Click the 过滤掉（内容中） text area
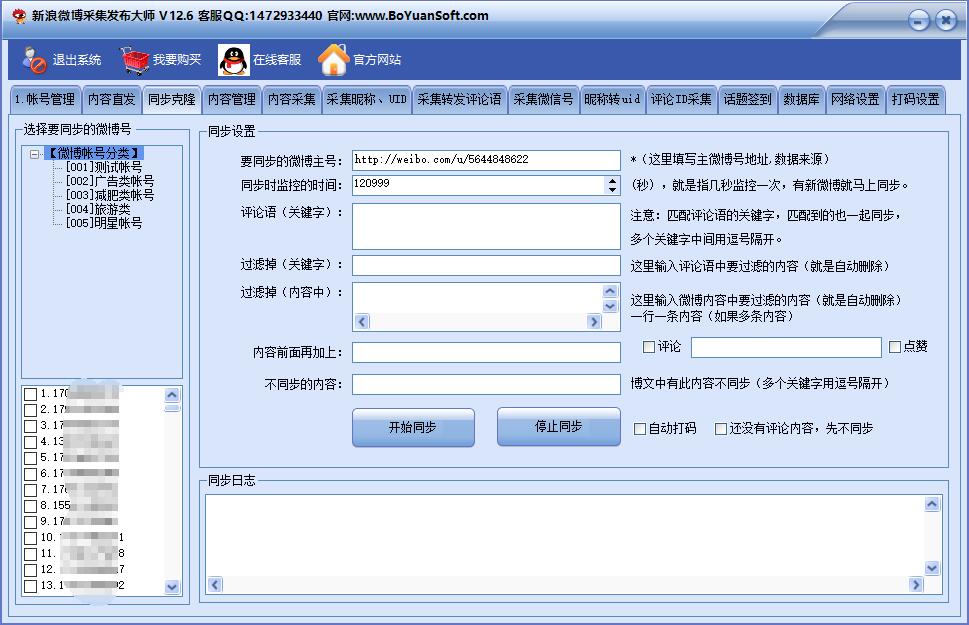The height and width of the screenshot is (625, 969). [478, 298]
